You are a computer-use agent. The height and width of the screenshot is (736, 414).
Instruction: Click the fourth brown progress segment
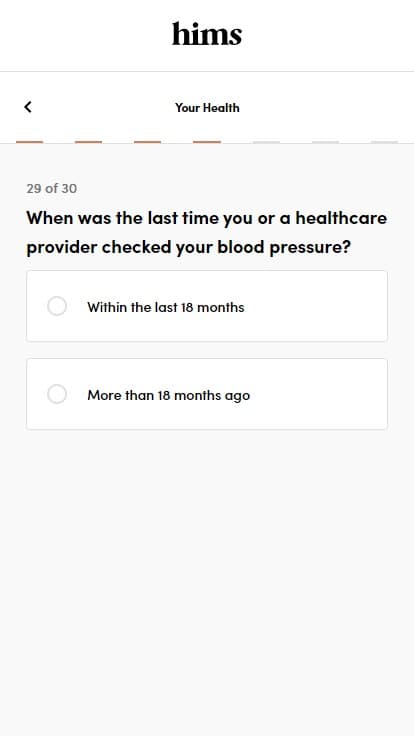pos(207,142)
